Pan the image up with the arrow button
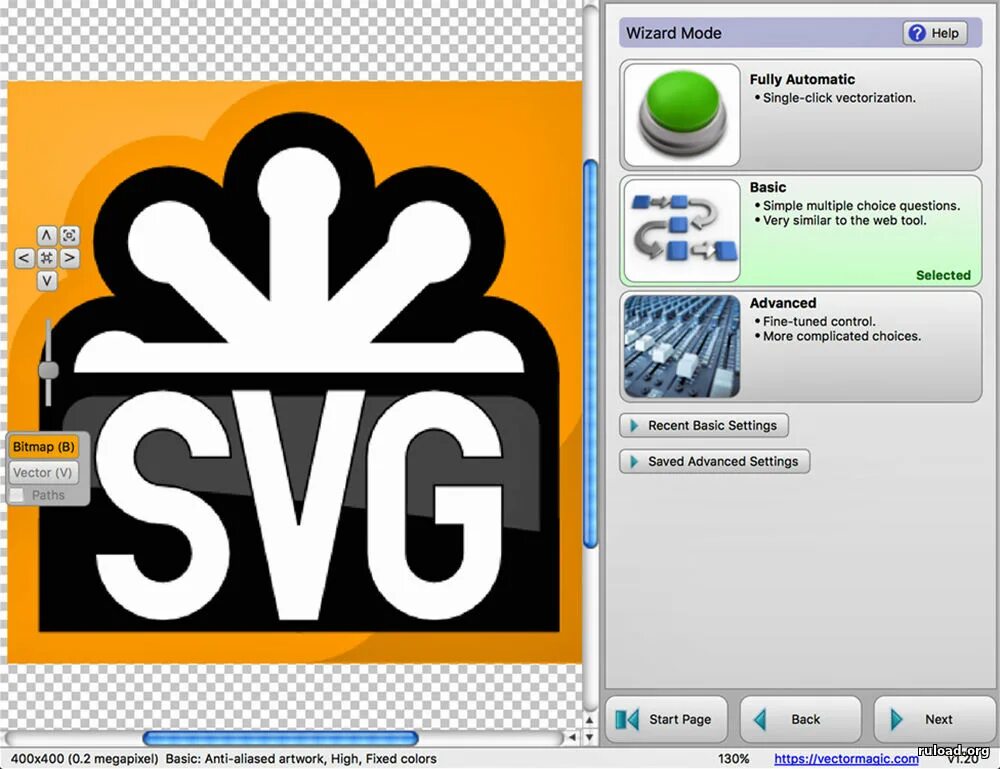Image resolution: width=1000 pixels, height=769 pixels. (47, 236)
